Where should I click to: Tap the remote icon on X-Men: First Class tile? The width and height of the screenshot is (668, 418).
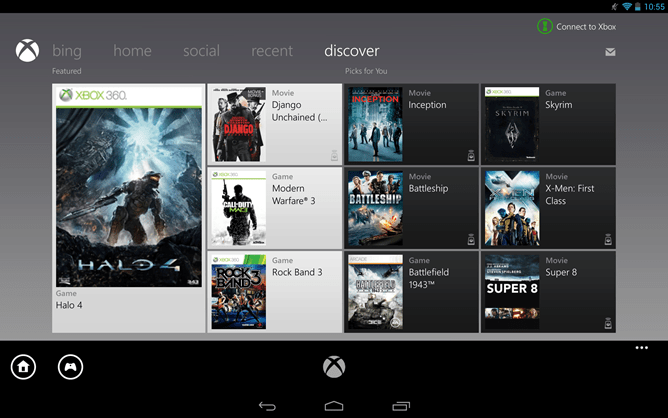click(608, 239)
